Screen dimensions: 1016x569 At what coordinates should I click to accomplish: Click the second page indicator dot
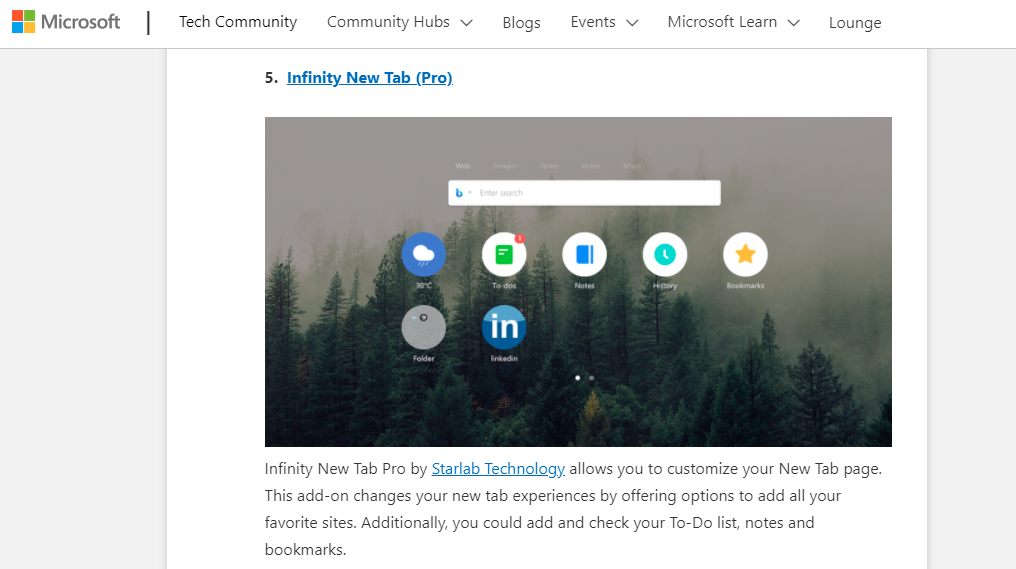pyautogui.click(x=592, y=378)
